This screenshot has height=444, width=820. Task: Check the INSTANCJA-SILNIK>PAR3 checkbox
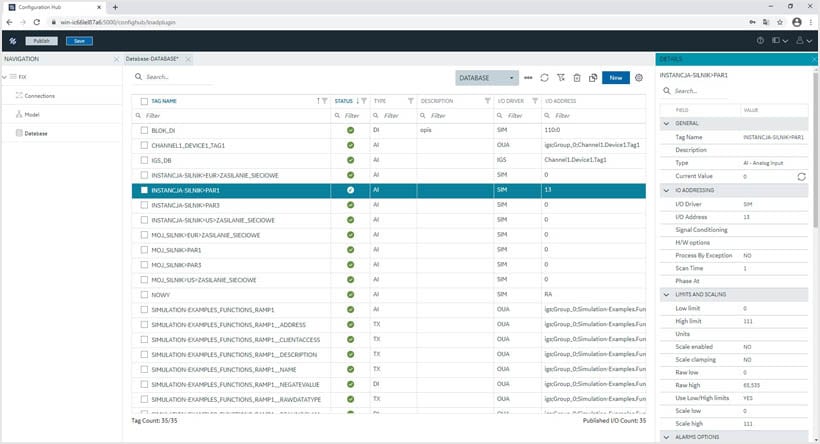tap(144, 206)
